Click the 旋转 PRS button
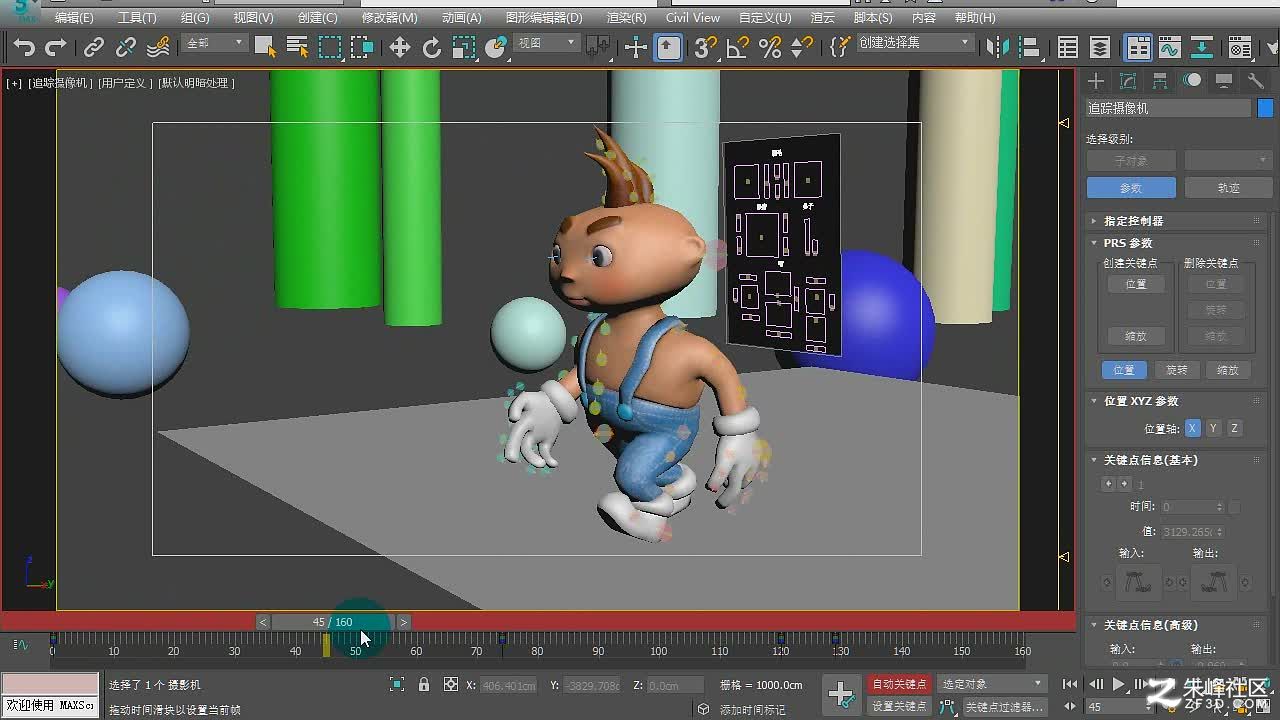Image resolution: width=1280 pixels, height=720 pixels. pos(1177,370)
